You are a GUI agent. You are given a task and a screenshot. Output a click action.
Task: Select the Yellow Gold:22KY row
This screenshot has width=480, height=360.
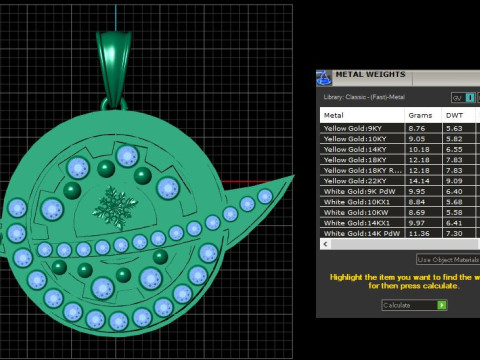(399, 181)
